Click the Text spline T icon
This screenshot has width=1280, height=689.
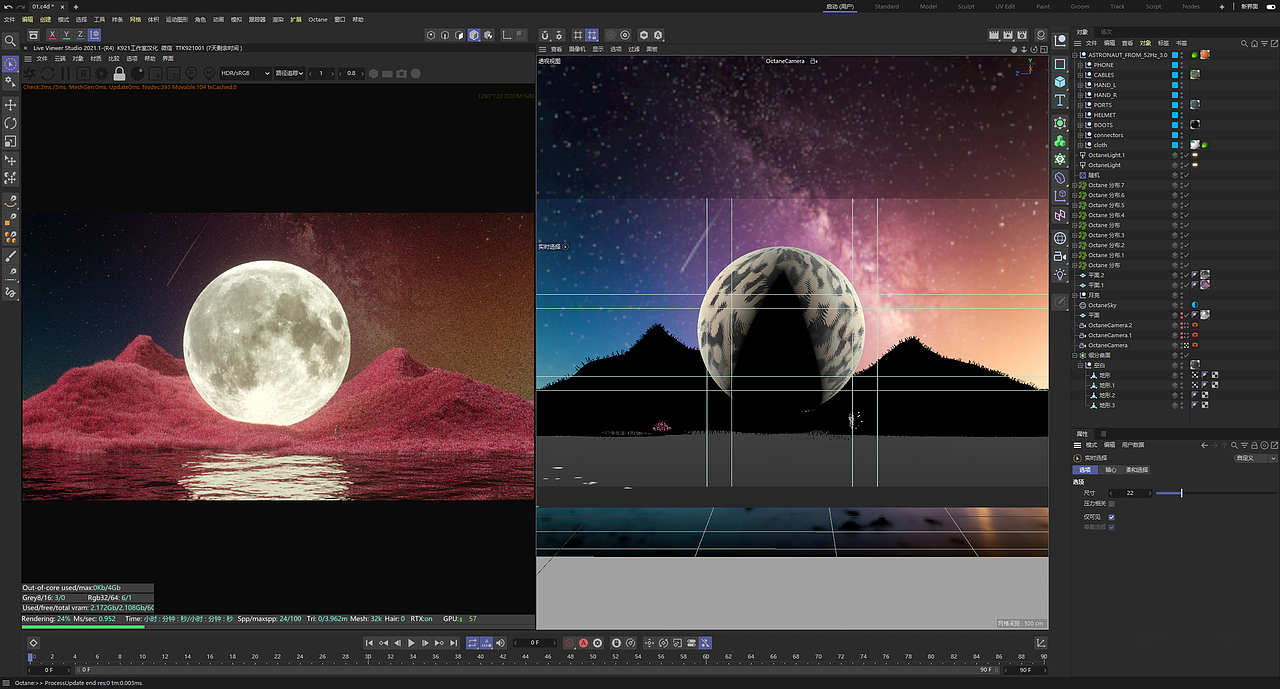(x=1060, y=101)
